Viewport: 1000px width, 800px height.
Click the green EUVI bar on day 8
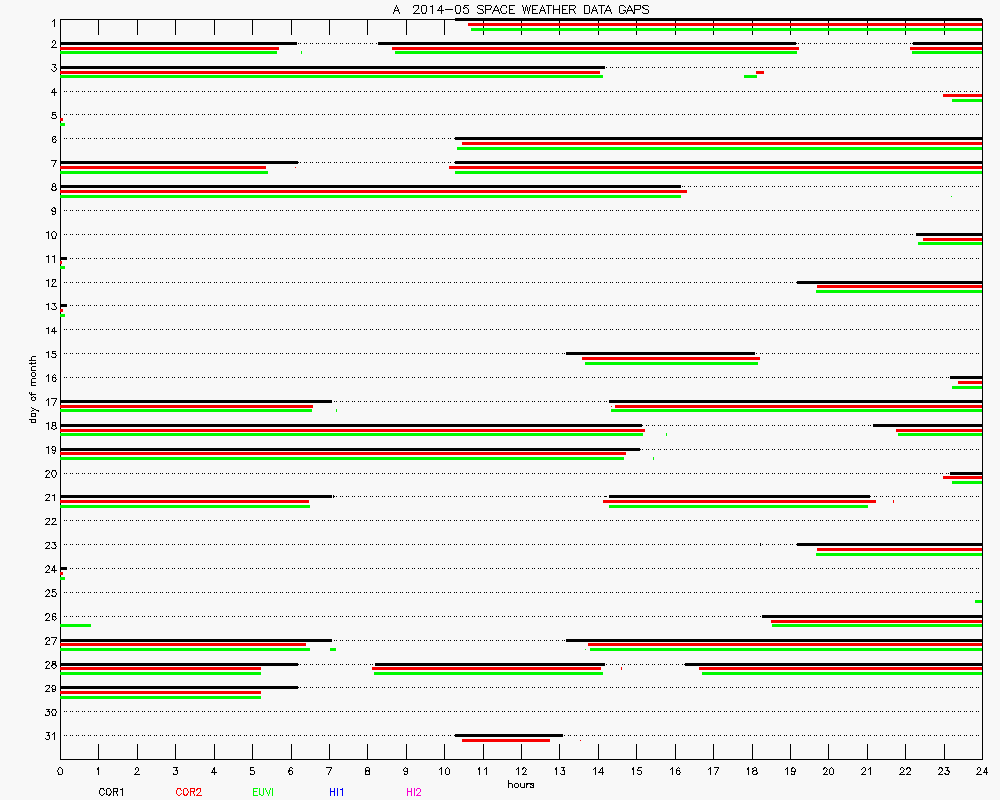click(370, 196)
